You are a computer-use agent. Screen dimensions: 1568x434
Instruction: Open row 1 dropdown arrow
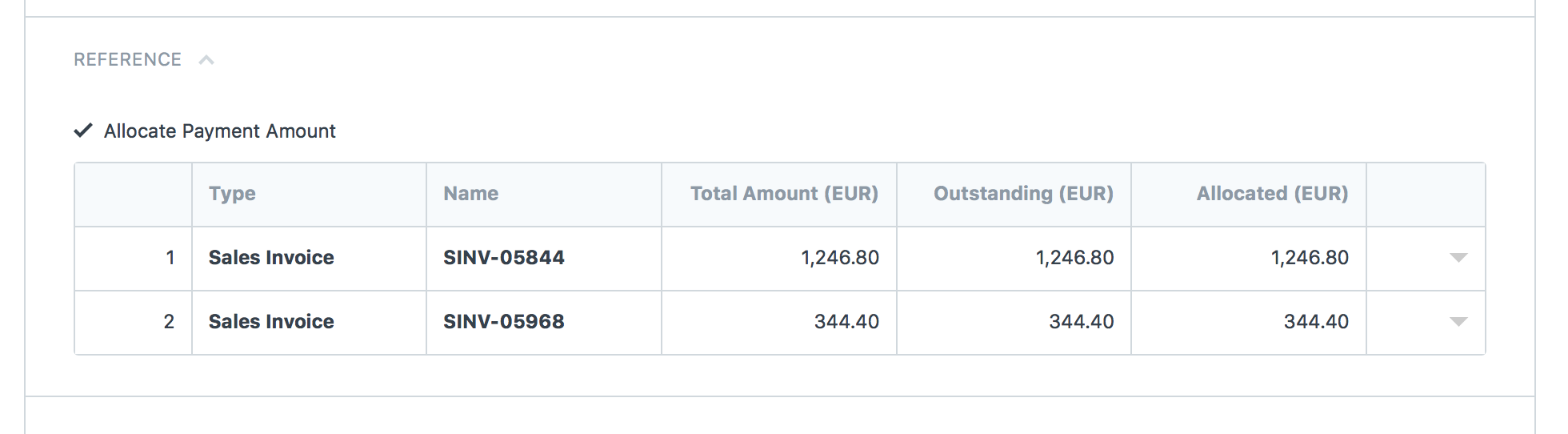(1458, 258)
